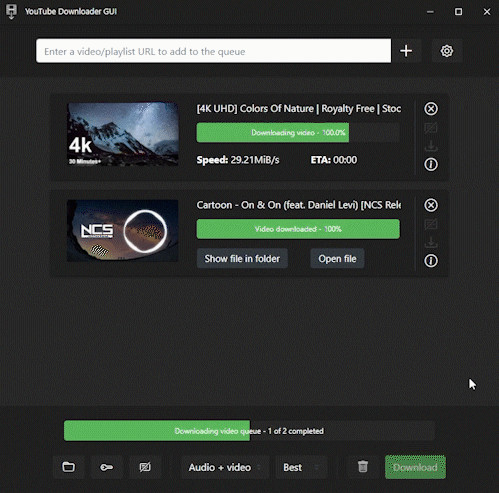499x493 pixels.
Task: Maximize the YouTube Downloader GUI window
Action: click(x=459, y=12)
